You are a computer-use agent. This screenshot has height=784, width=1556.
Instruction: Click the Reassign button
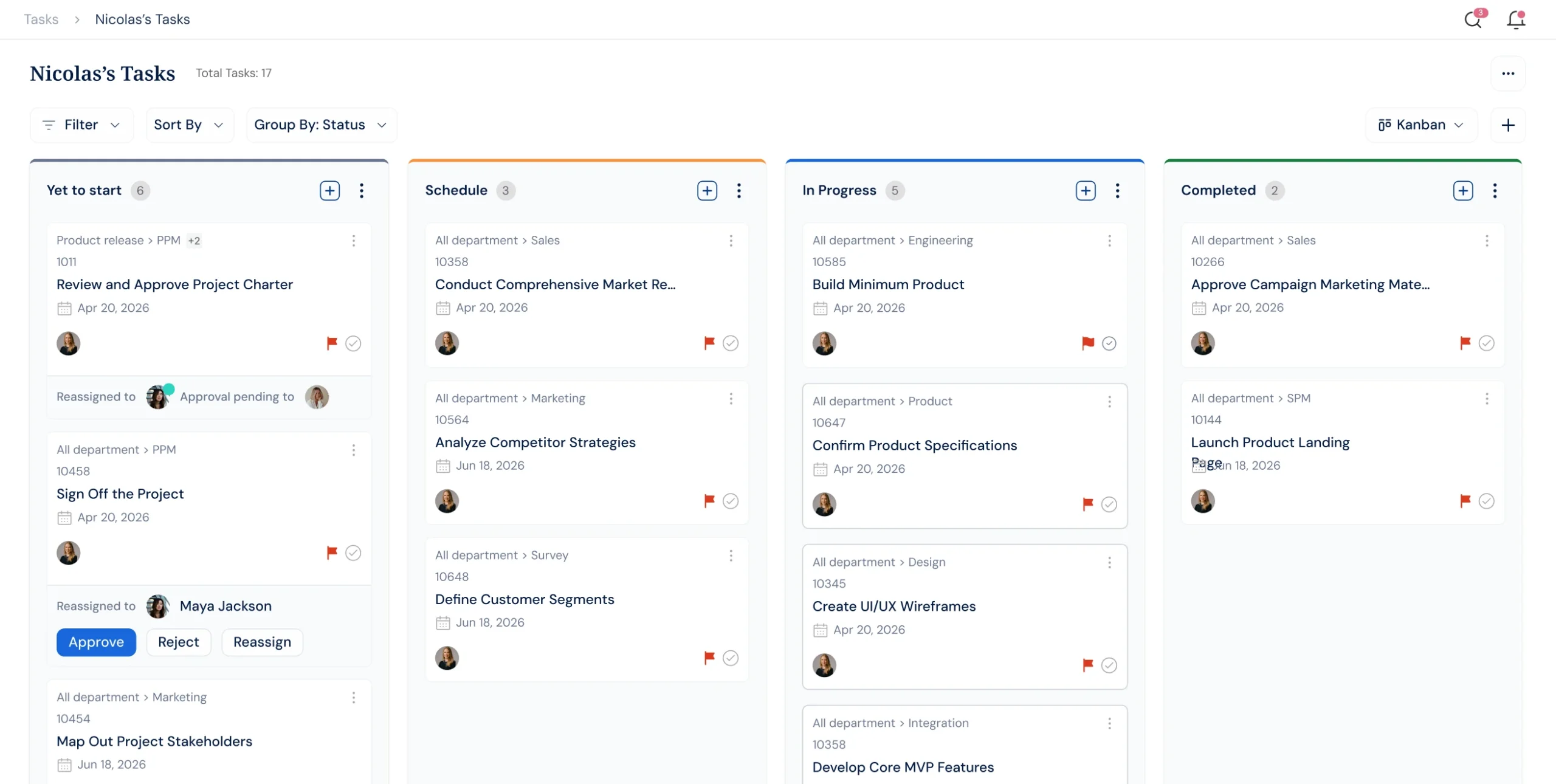262,642
